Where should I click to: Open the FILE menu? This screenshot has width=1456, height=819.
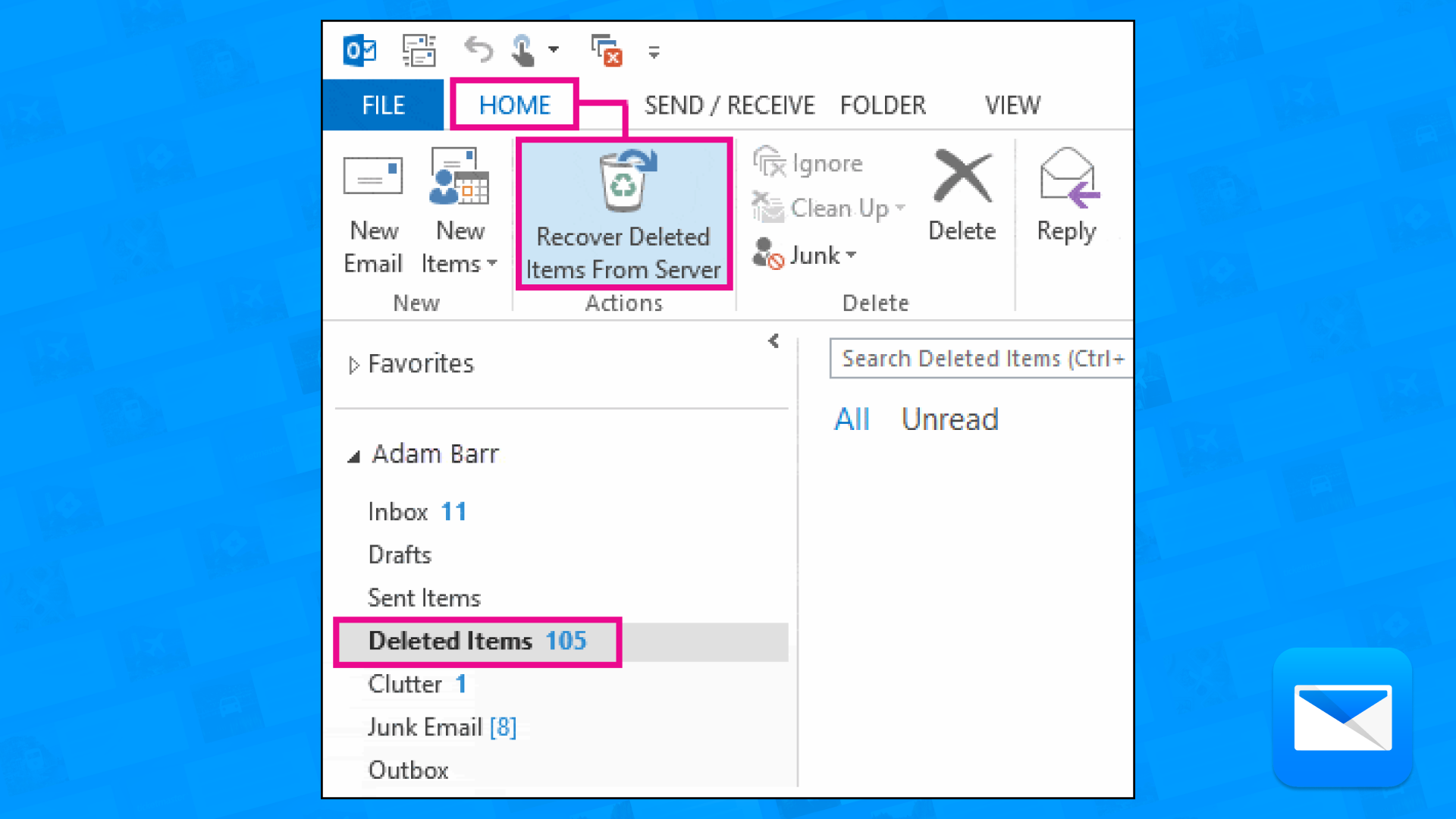tap(382, 105)
